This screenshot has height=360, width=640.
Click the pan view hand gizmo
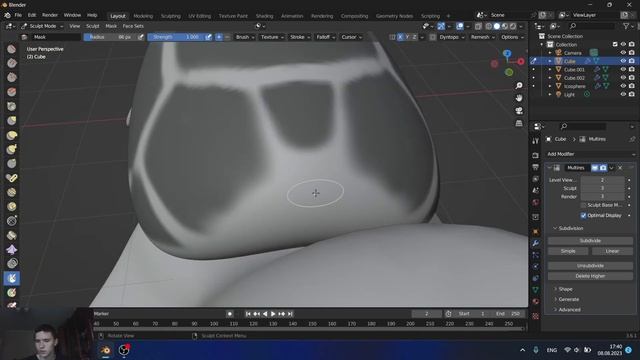(519, 98)
